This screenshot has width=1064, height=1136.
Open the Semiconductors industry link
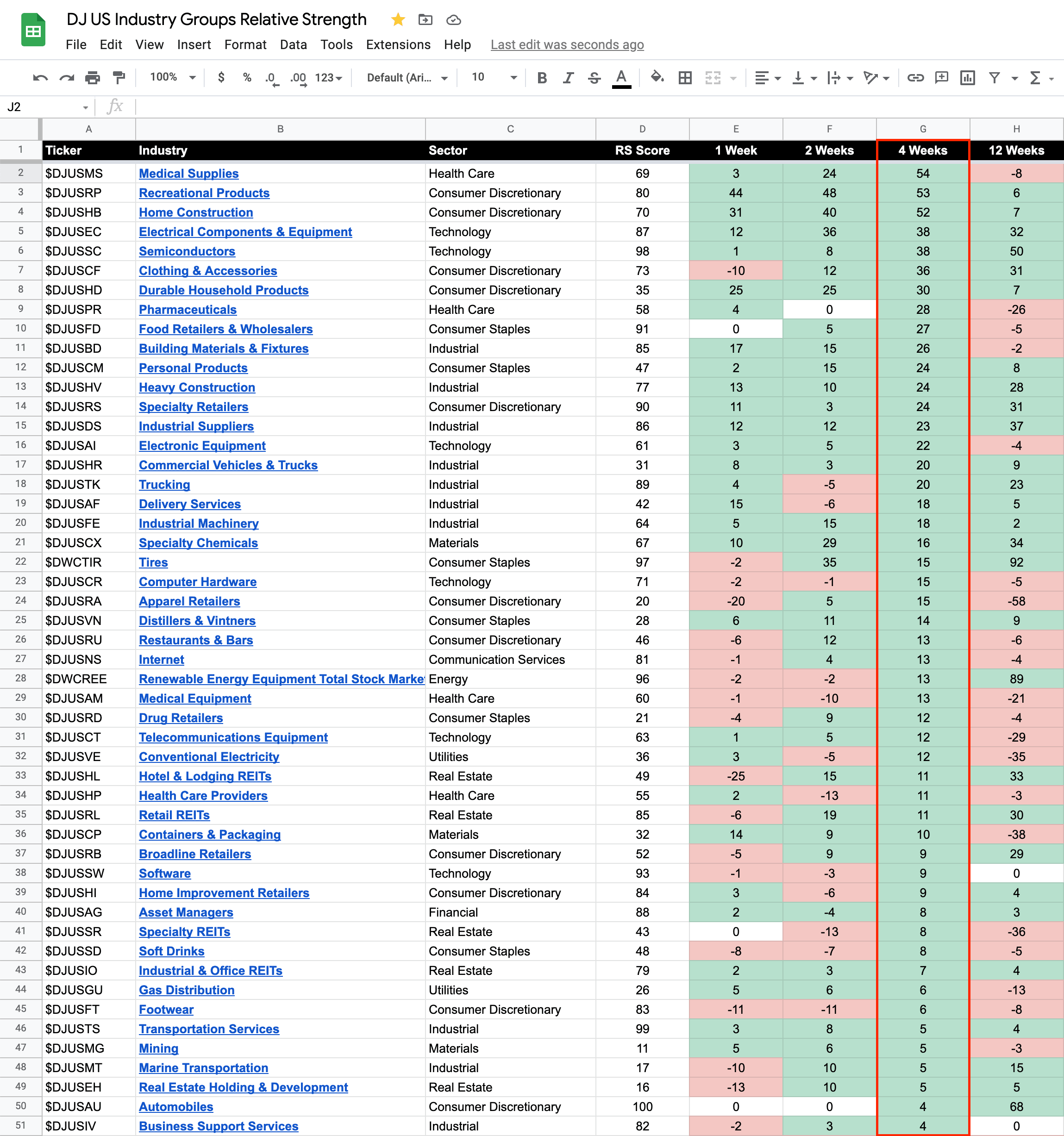click(x=187, y=251)
